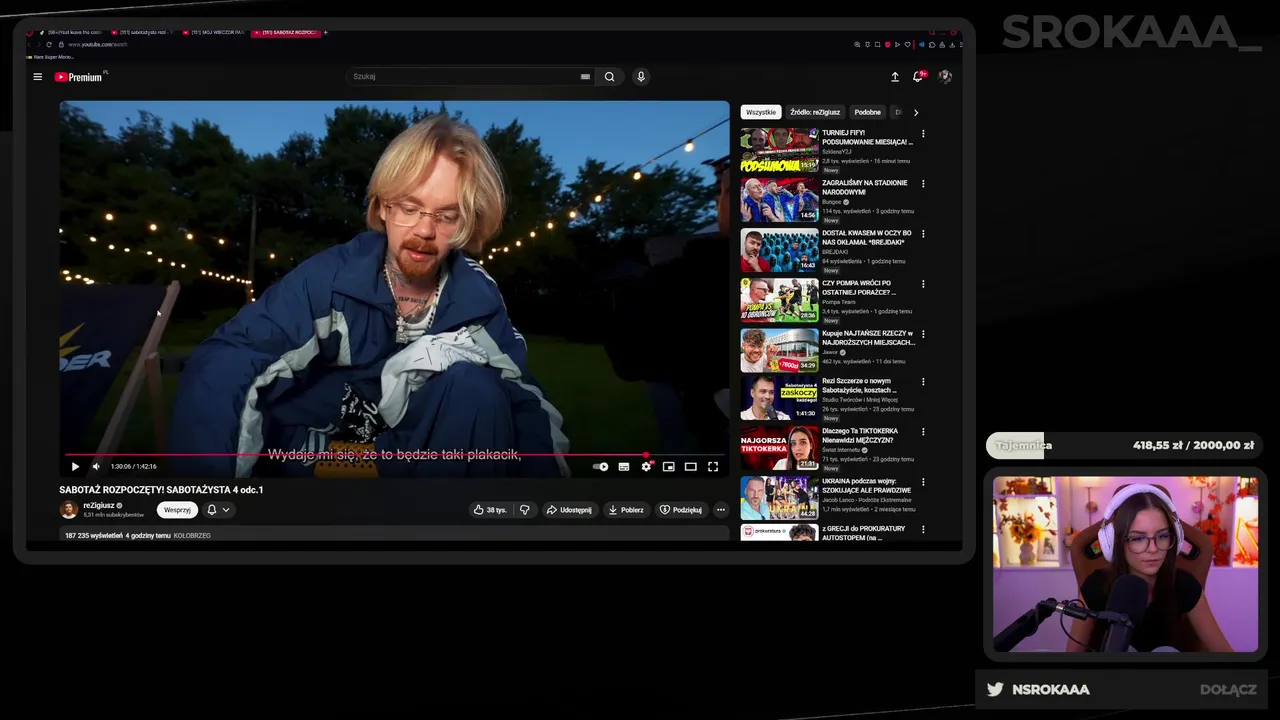
Task: Open player settings gear
Action: pos(646,466)
